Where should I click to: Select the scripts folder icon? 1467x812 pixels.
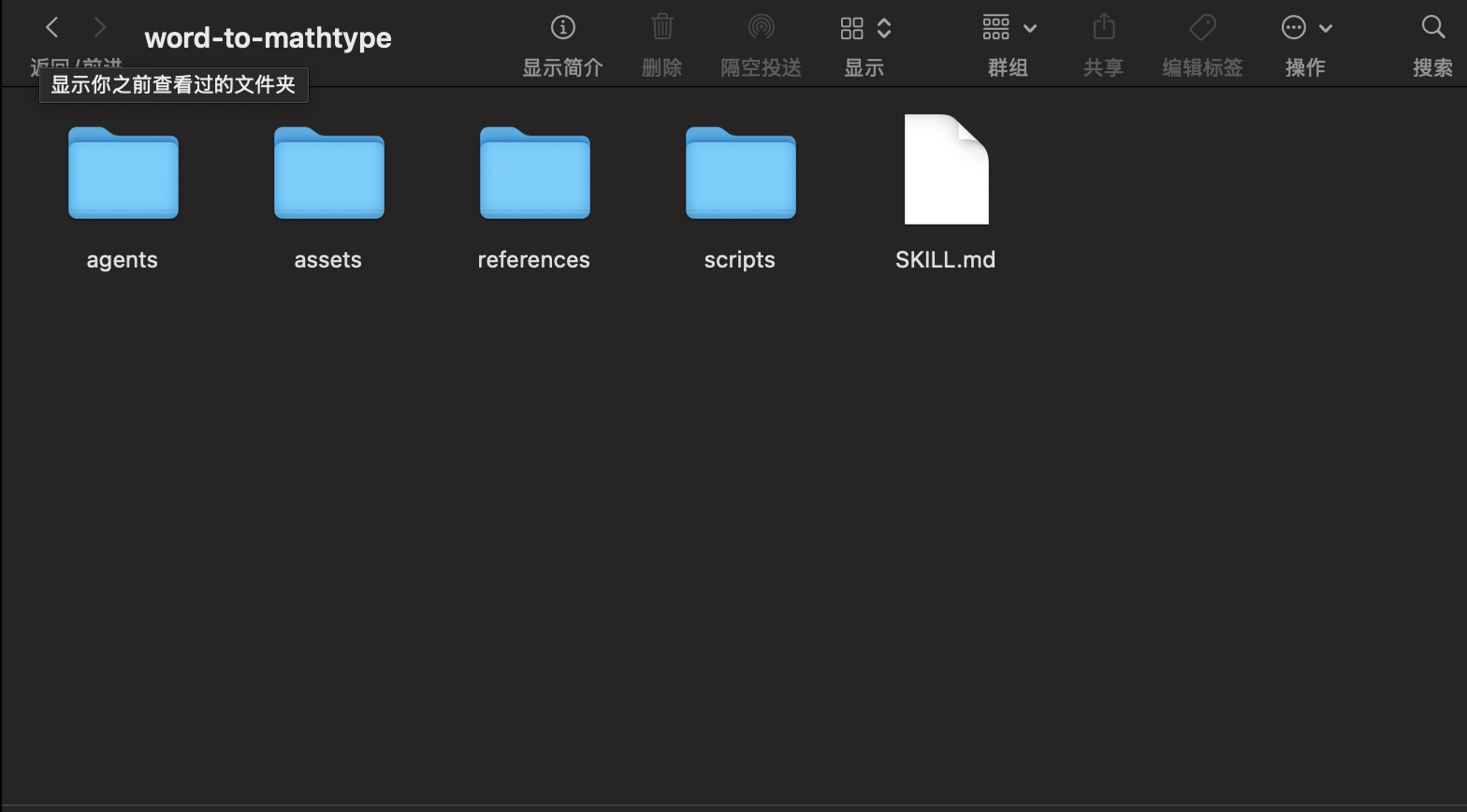click(x=741, y=173)
